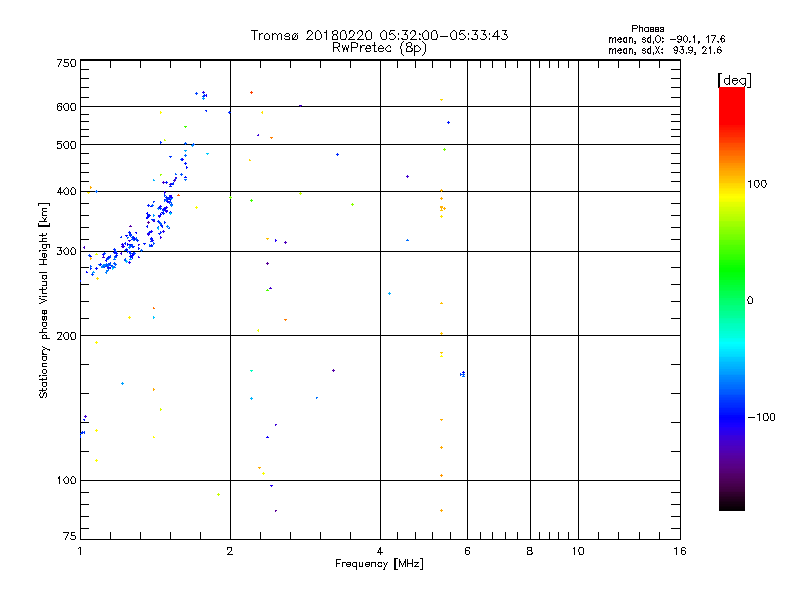This screenshot has height=600, width=800.
Task: Click the "-100" label beside the color bar
Action: pyautogui.click(x=762, y=417)
